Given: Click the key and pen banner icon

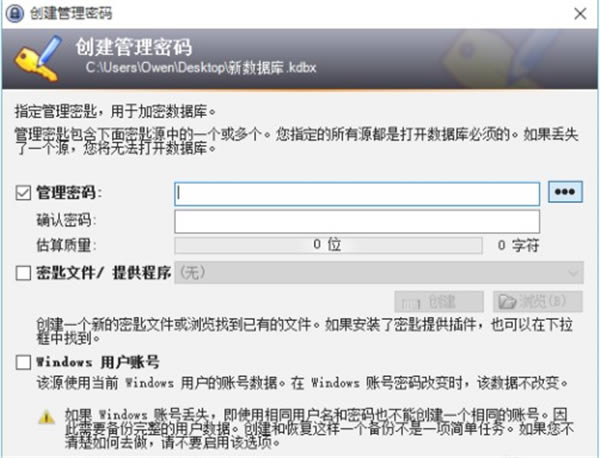Looking at the screenshot, I should (38, 58).
